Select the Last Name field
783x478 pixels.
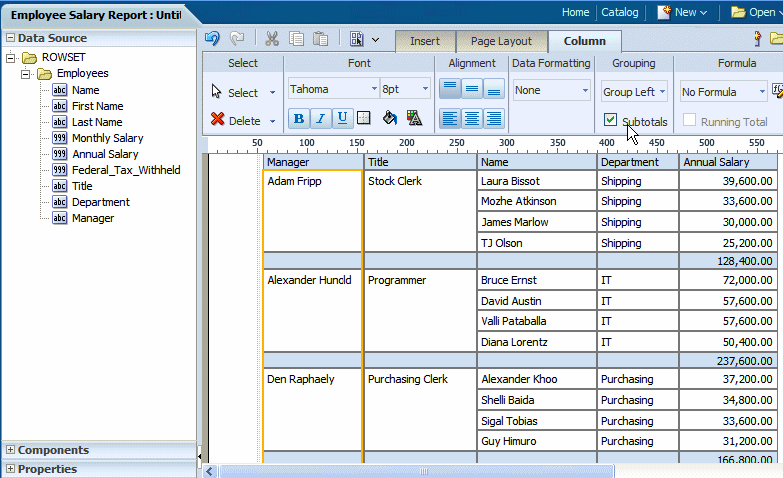pos(97,122)
